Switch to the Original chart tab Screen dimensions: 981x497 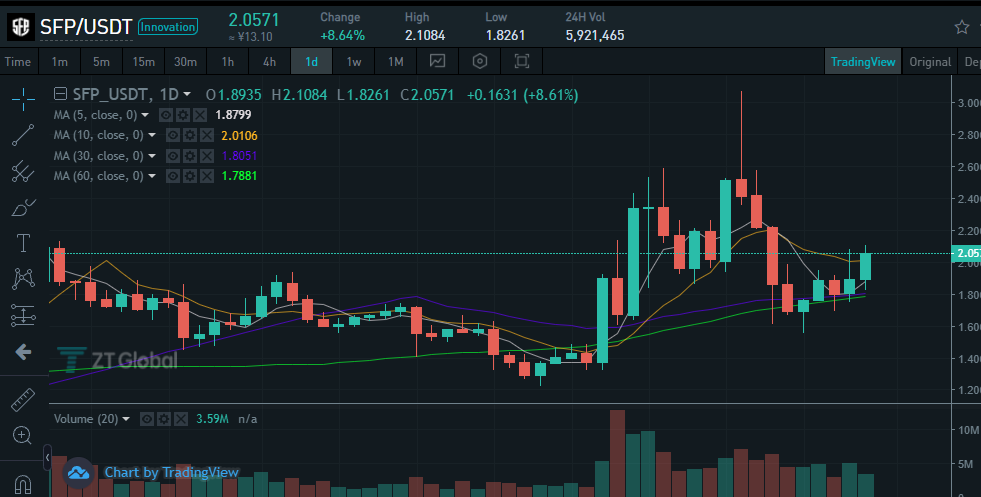point(930,61)
